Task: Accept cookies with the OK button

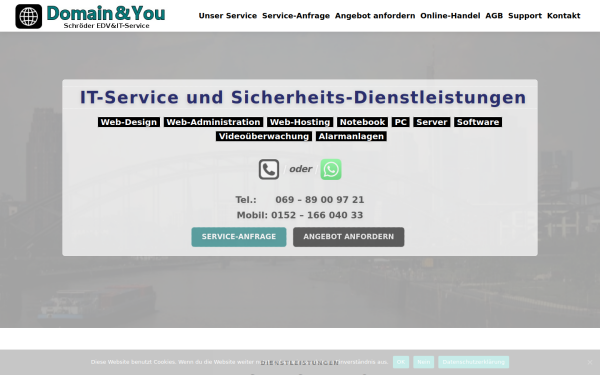Action: (x=401, y=362)
